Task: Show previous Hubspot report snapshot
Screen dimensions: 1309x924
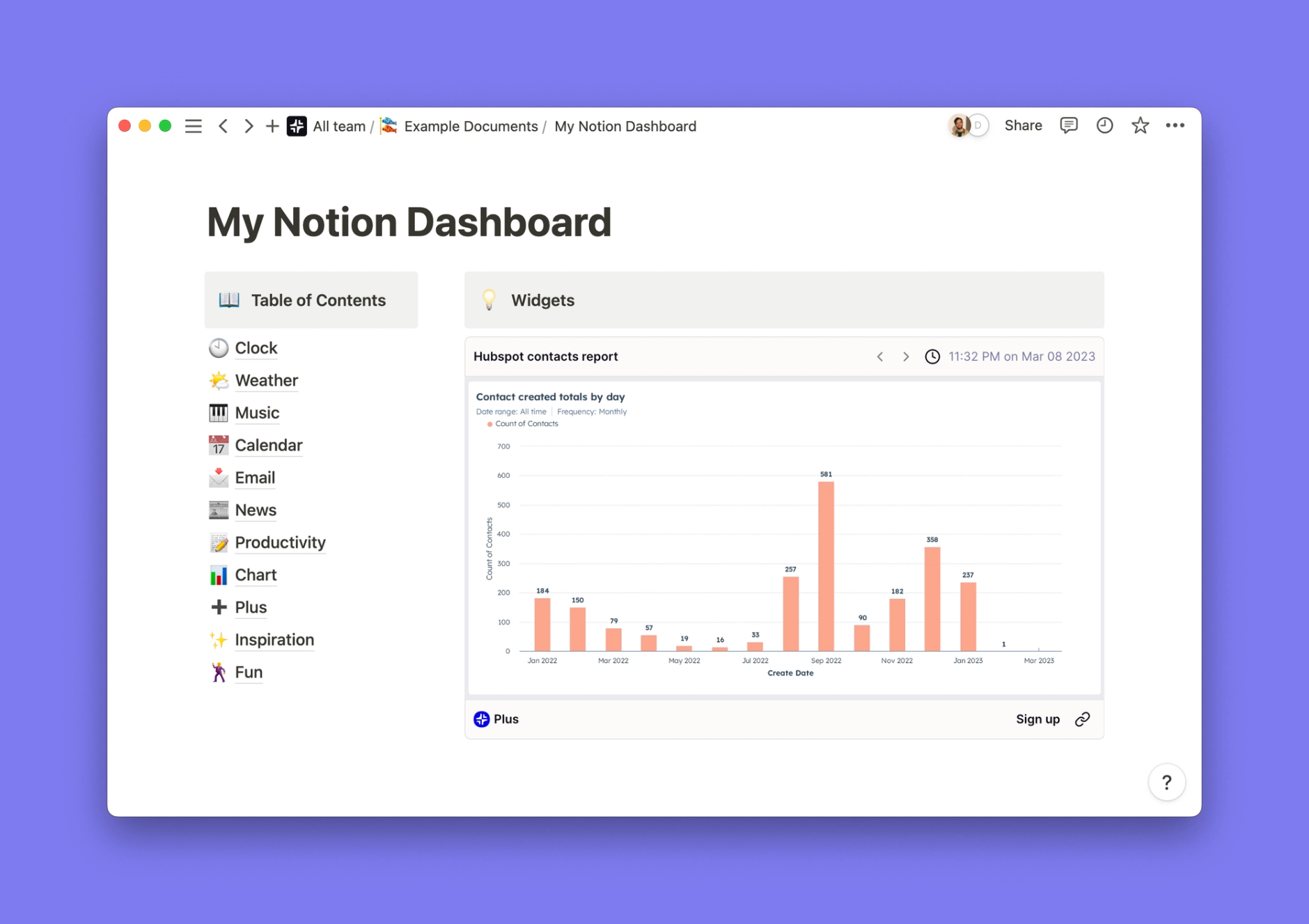Action: [880, 357]
